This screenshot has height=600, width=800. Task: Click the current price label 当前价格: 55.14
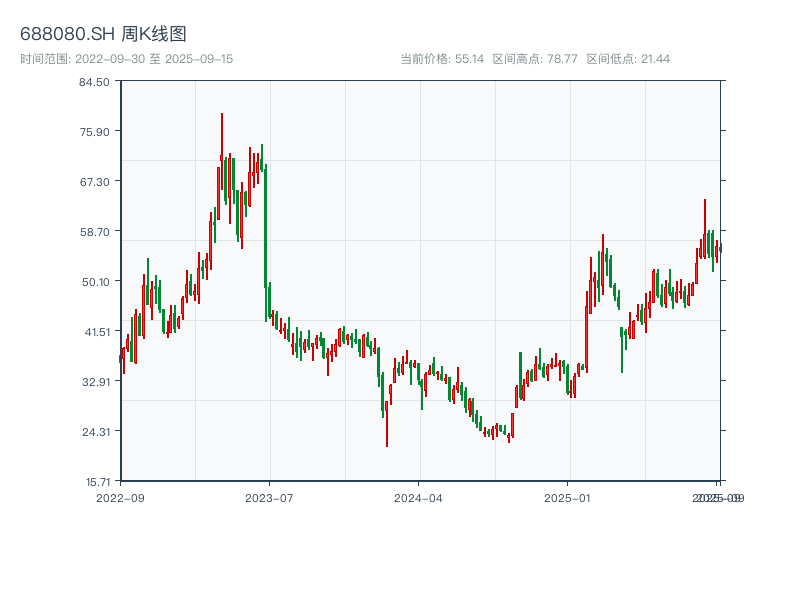click(x=442, y=59)
